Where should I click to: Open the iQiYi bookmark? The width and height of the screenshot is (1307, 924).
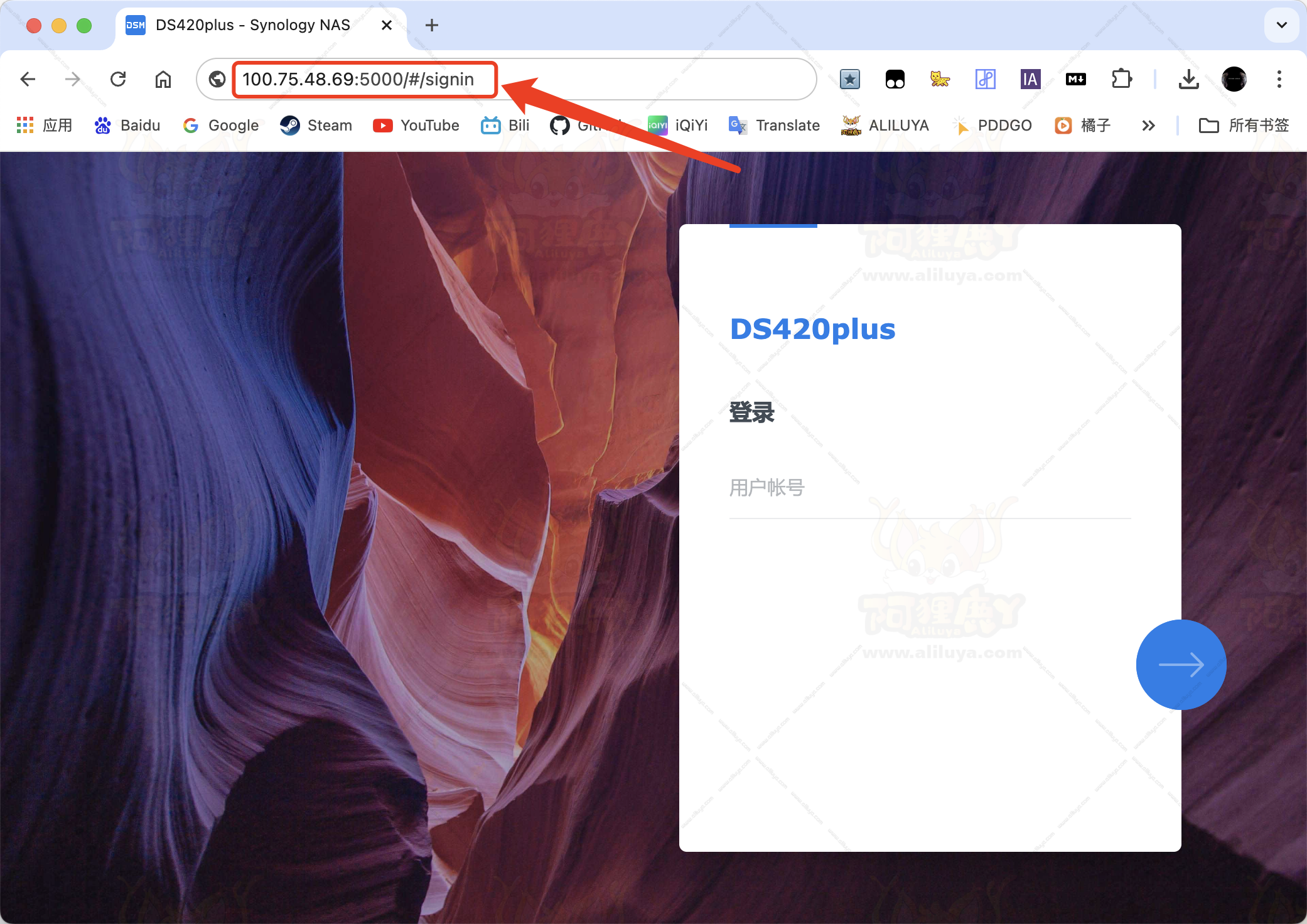tap(678, 126)
